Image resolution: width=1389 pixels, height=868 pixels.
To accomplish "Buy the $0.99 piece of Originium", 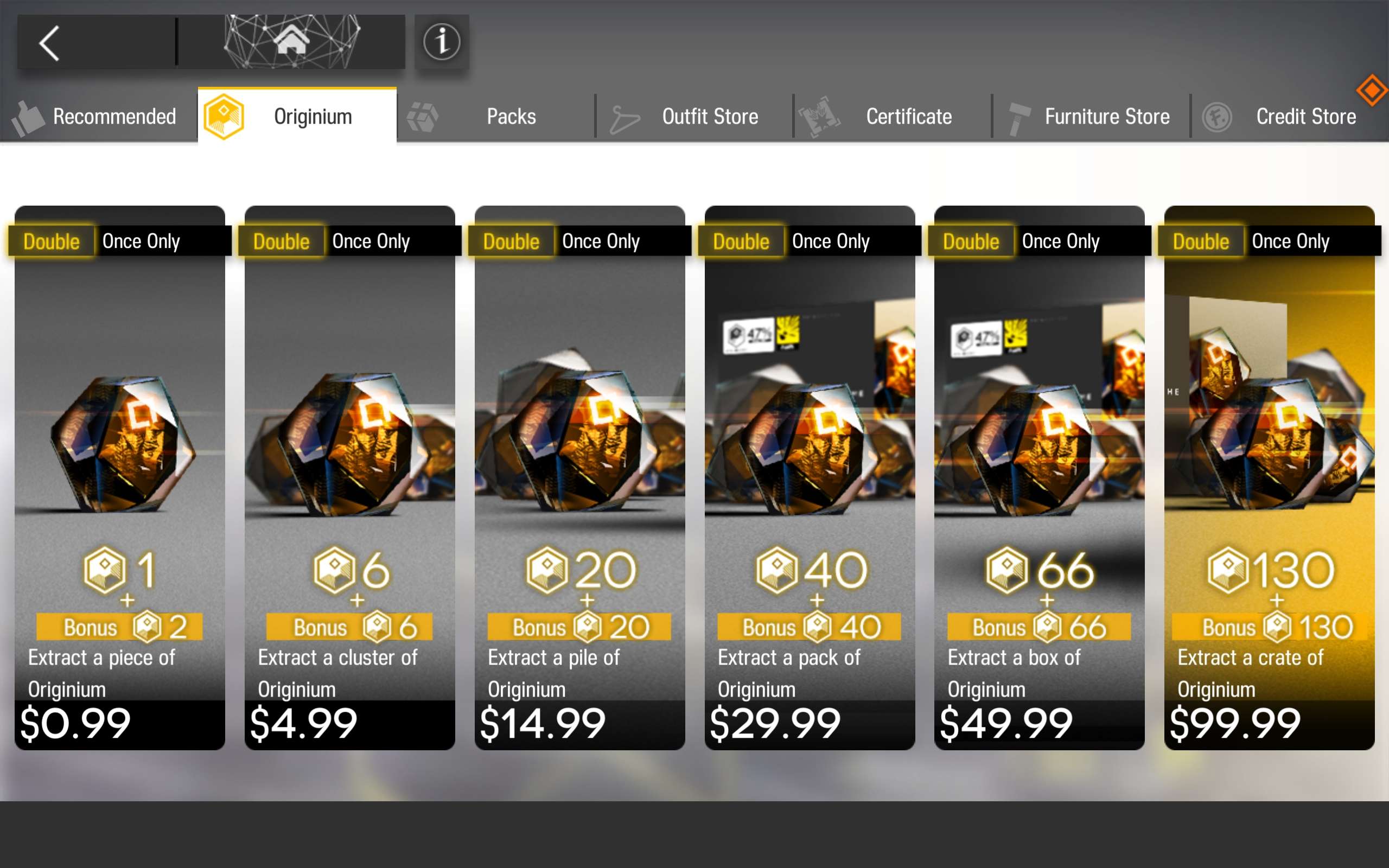I will 119,477.
